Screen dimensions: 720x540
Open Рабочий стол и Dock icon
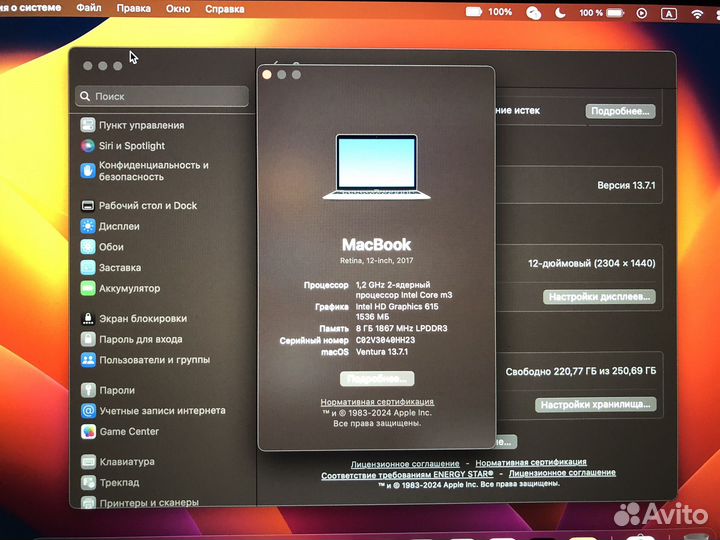click(x=88, y=205)
